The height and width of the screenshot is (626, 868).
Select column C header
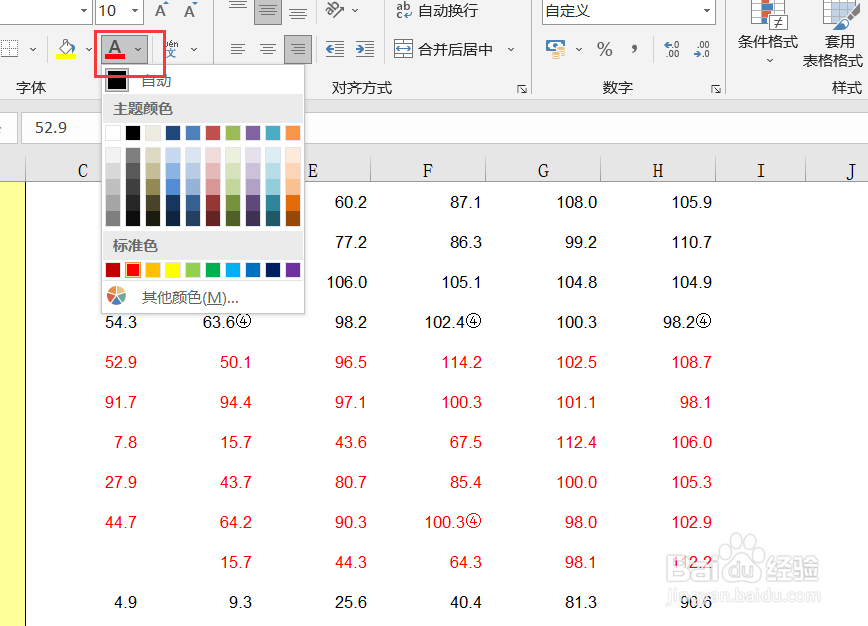tap(82, 170)
